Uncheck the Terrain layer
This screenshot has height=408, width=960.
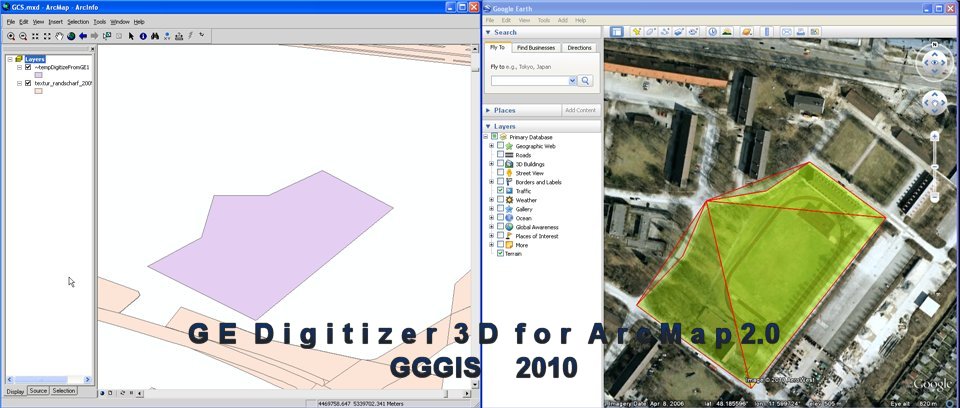(x=500, y=253)
